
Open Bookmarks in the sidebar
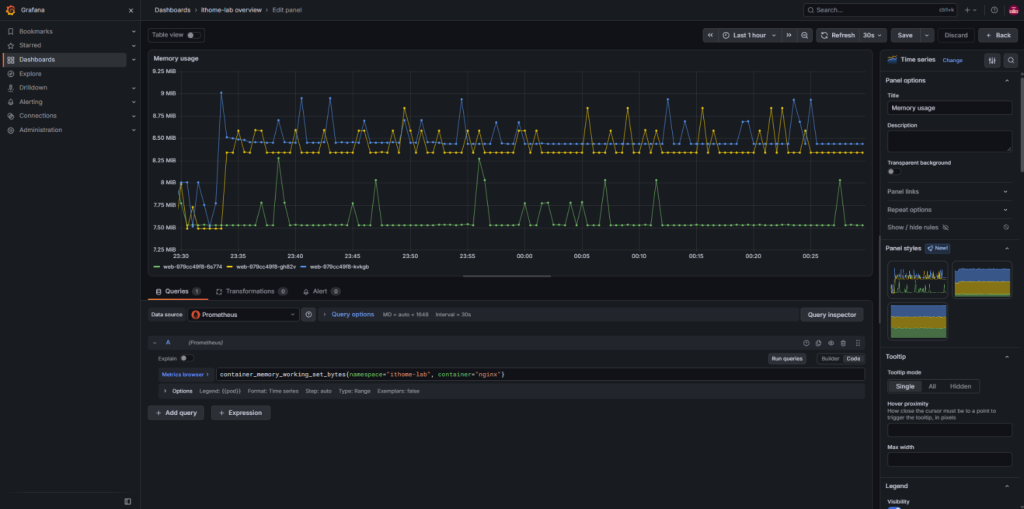coord(36,31)
